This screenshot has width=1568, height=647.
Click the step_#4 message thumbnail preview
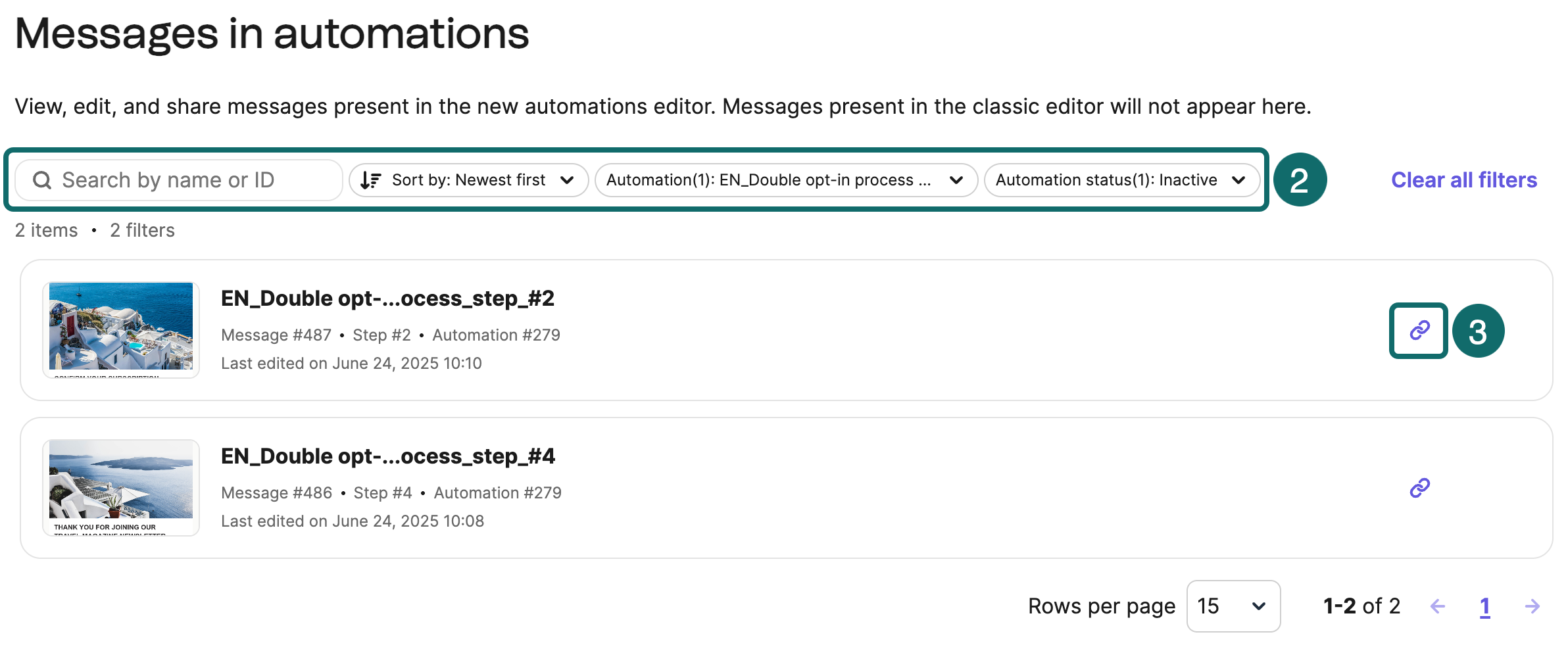click(121, 487)
